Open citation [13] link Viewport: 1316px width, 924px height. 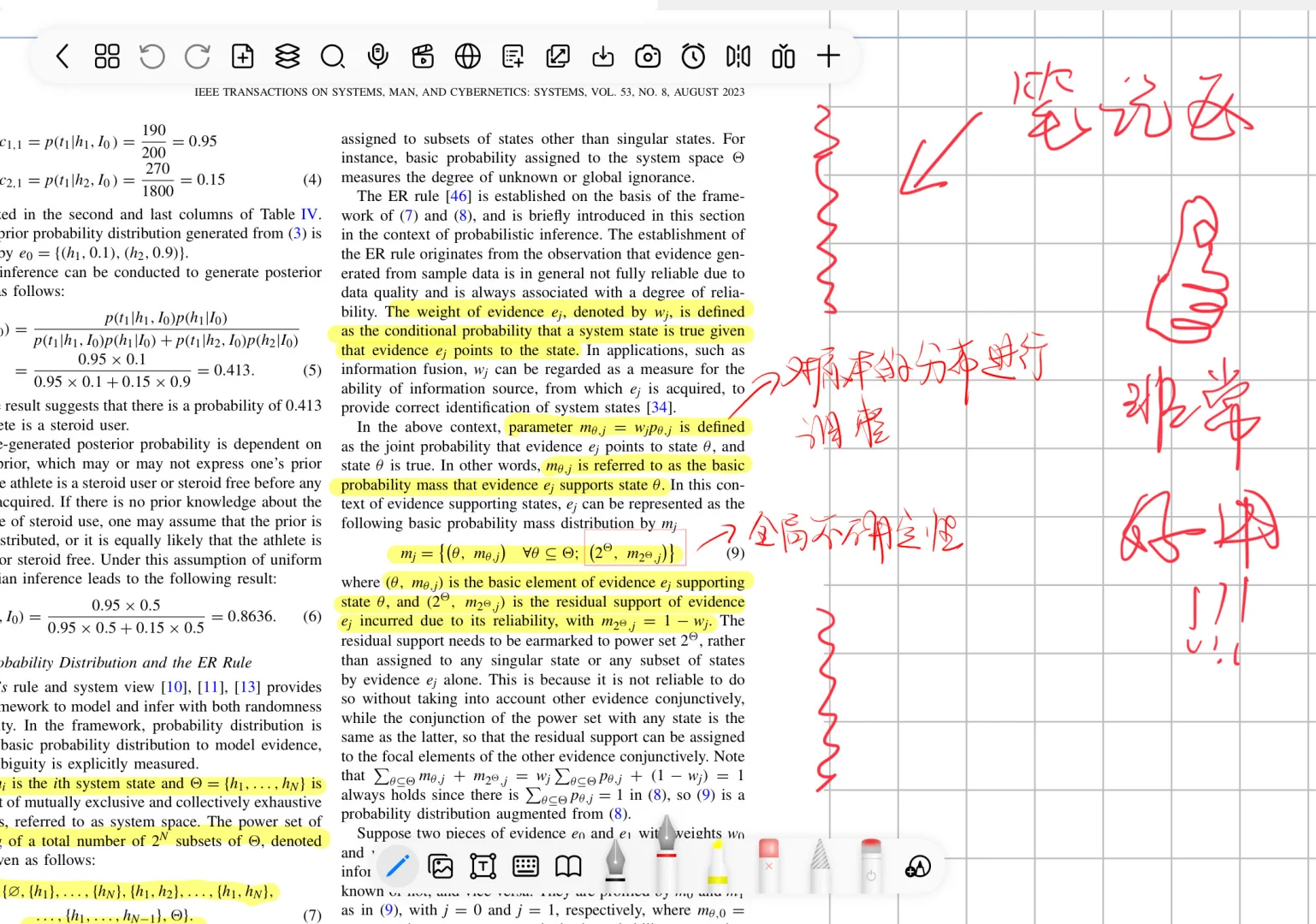246,687
